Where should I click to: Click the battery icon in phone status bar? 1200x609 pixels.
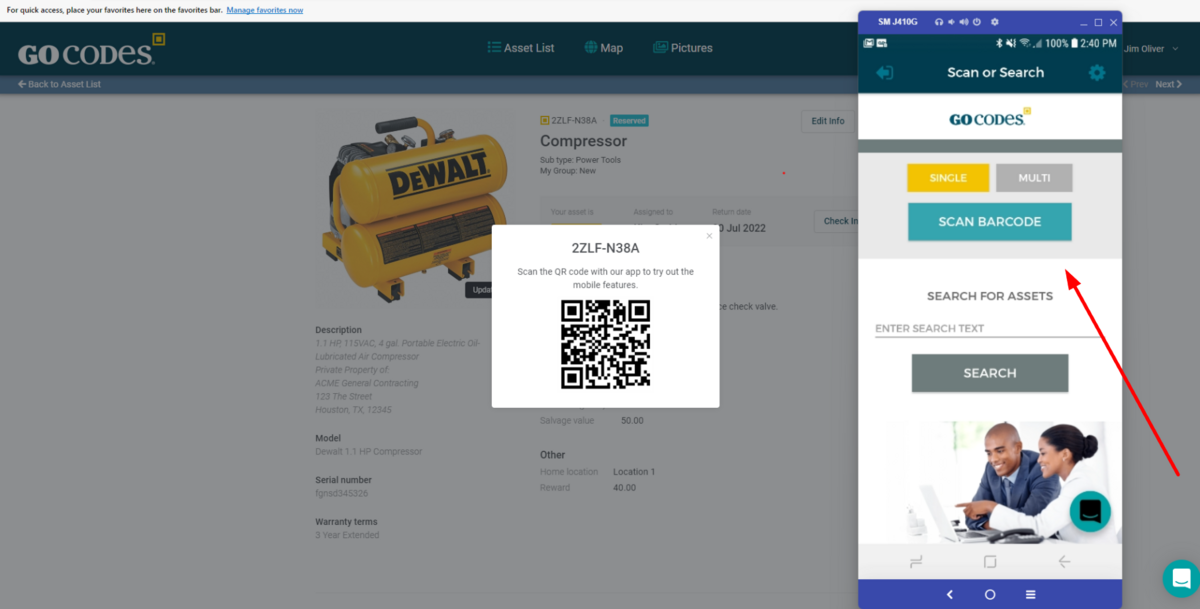click(1075, 44)
